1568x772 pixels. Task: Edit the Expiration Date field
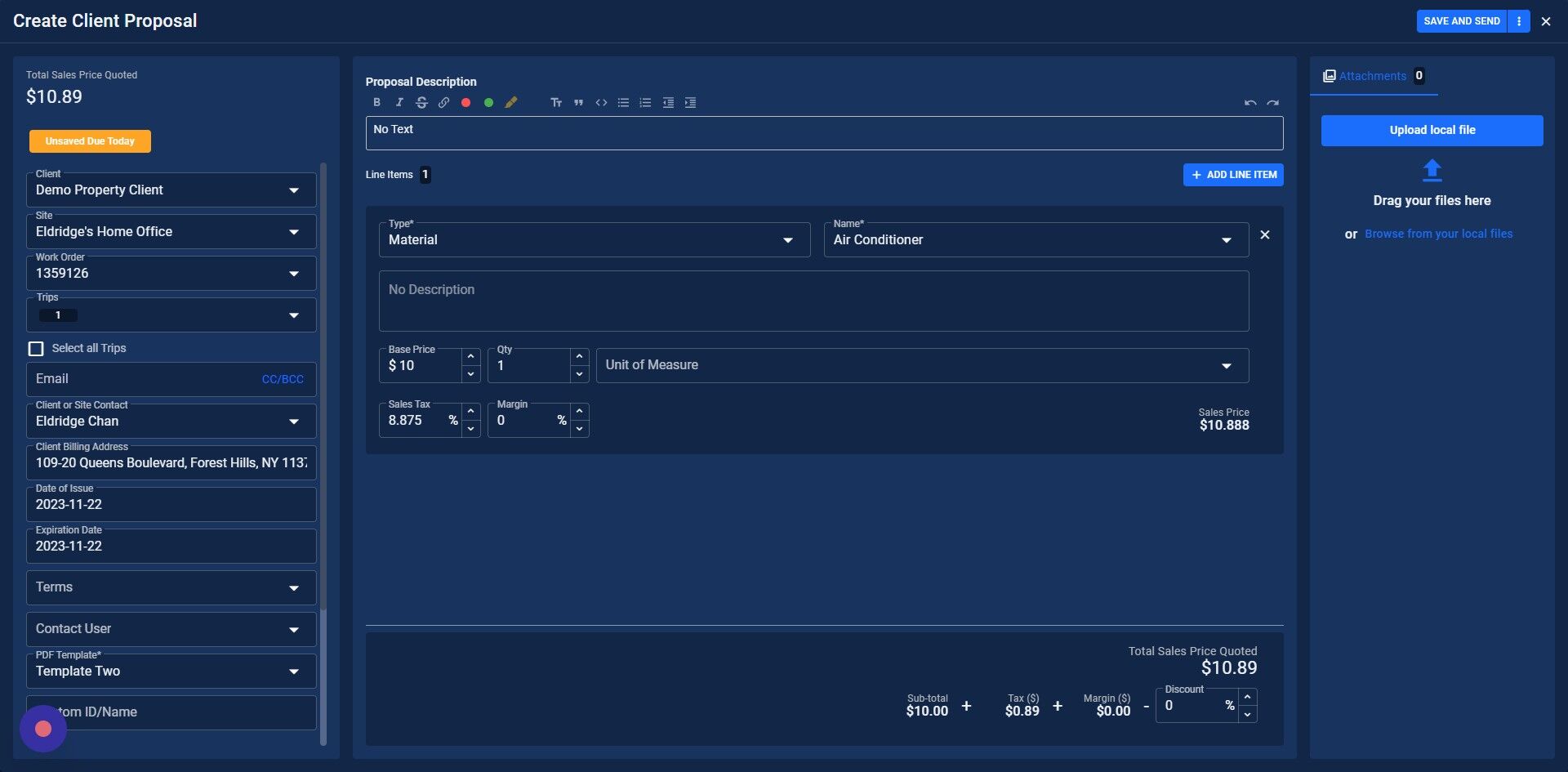(x=171, y=547)
